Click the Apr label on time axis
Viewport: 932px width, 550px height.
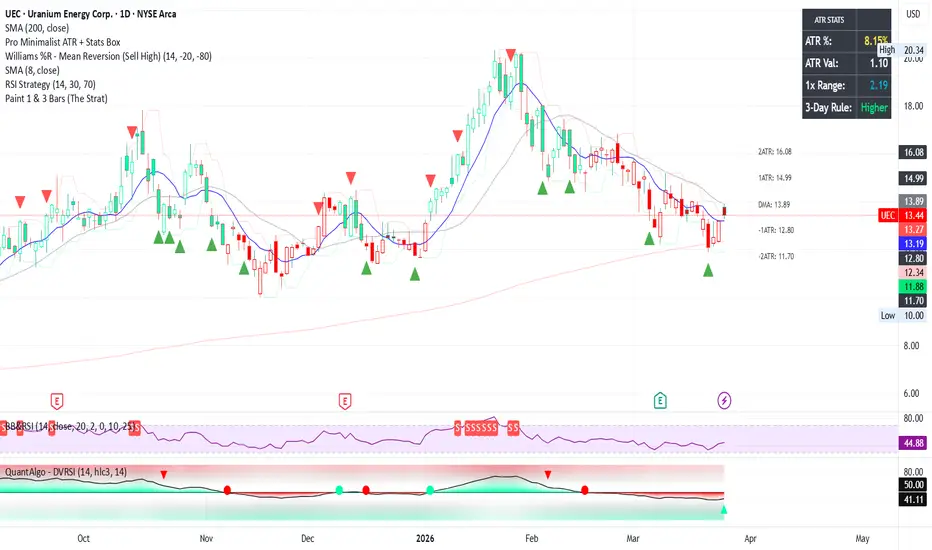pyautogui.click(x=751, y=538)
